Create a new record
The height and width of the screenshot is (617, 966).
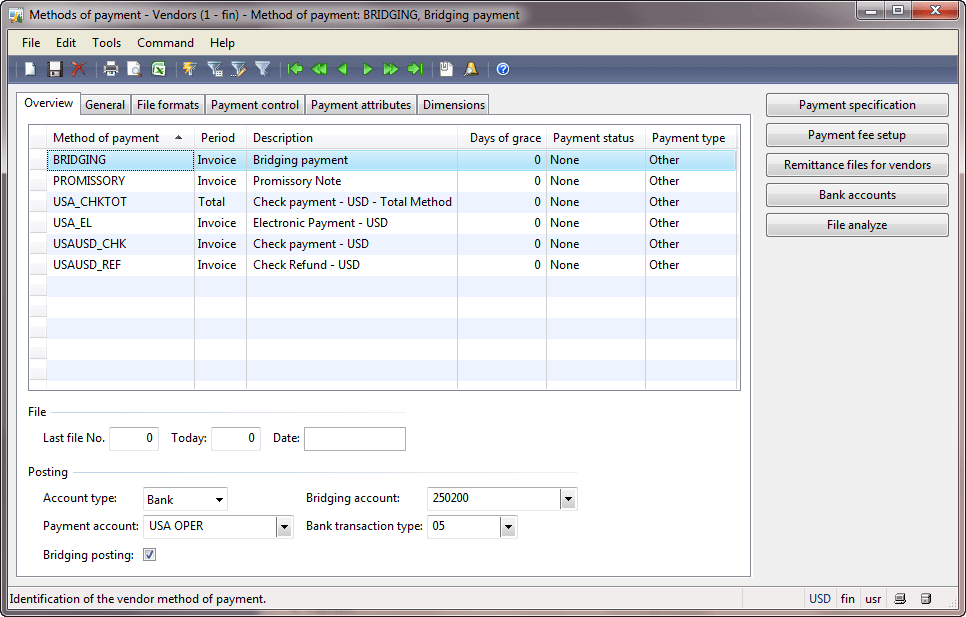point(29,69)
